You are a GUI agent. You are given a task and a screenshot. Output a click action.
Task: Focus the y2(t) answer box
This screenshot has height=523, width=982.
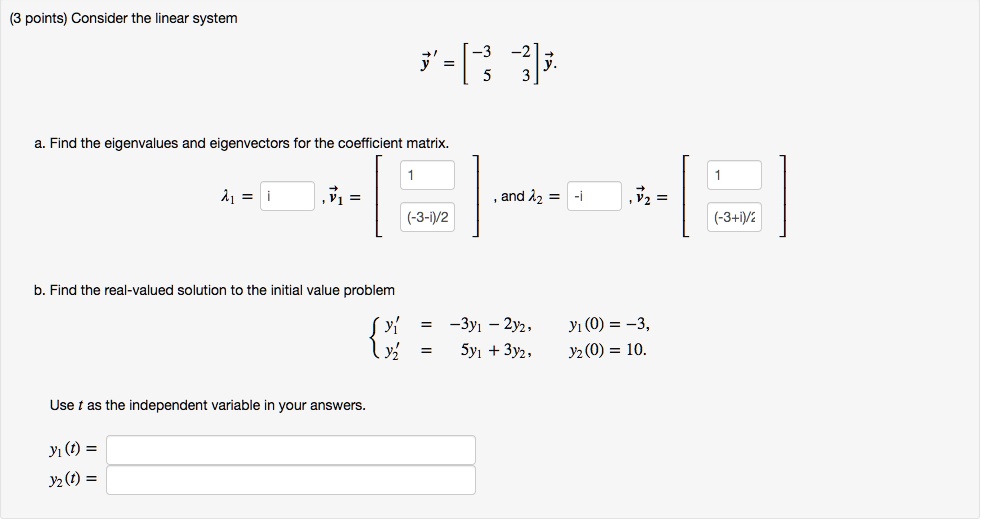tap(291, 480)
